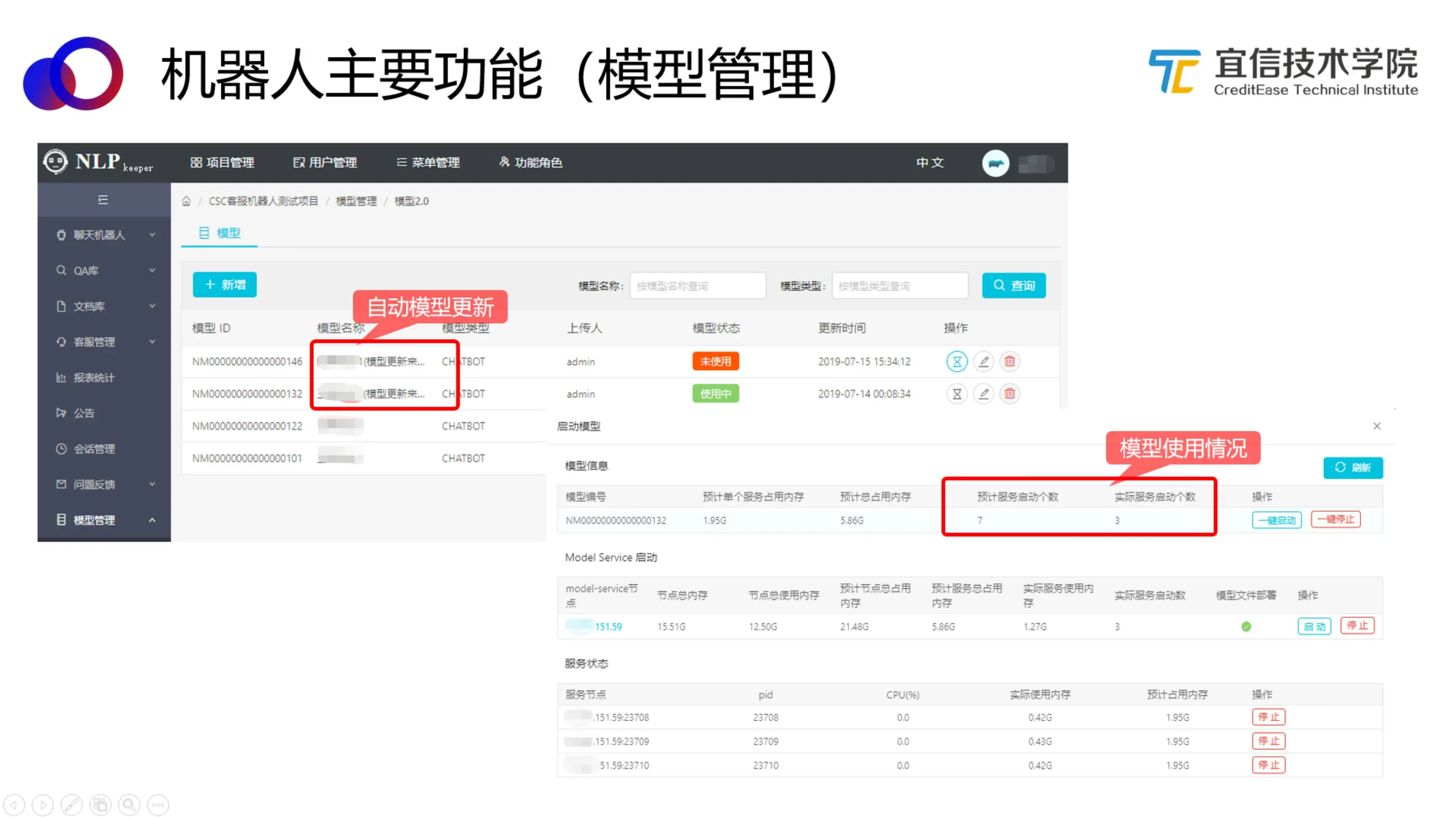Collapse sidebar with the hamburger icon
This screenshot has width=1456, height=819.
click(x=103, y=199)
